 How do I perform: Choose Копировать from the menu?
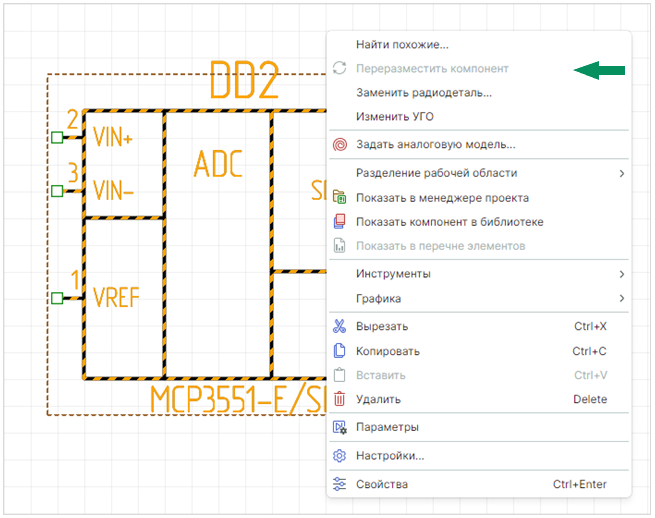click(479, 351)
